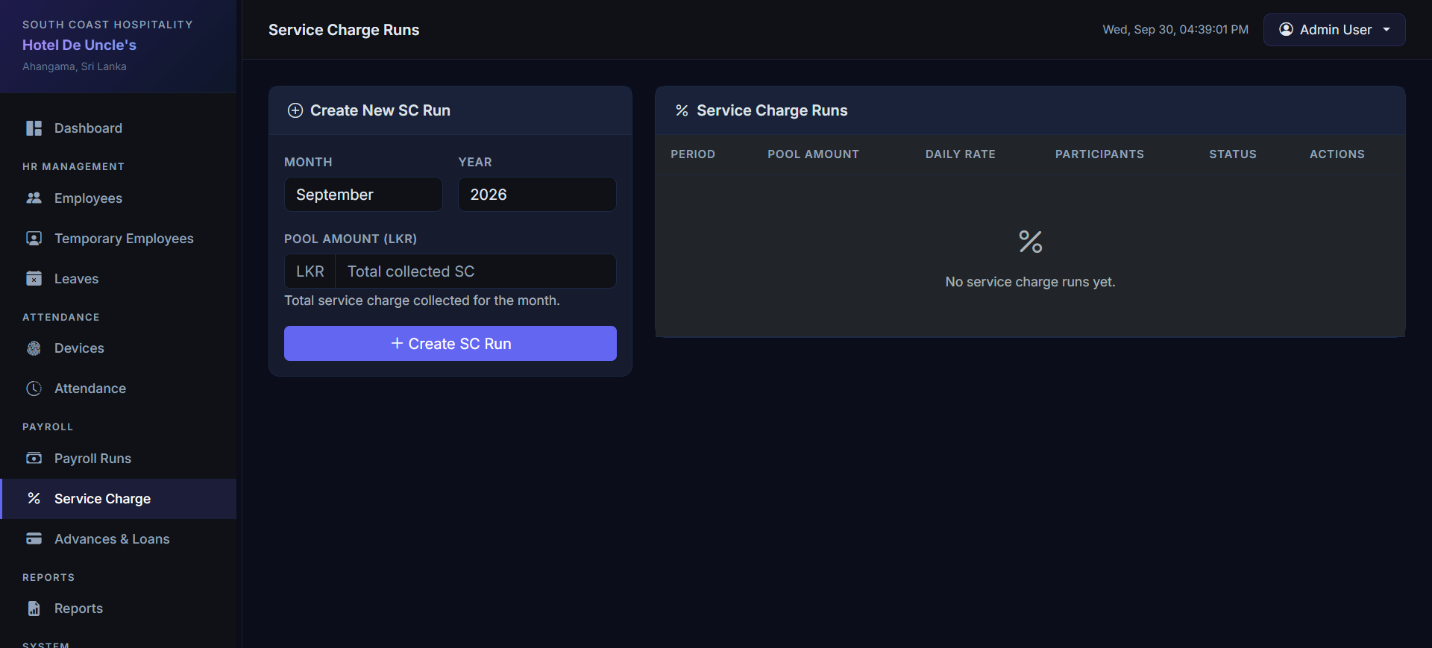1432x648 pixels.
Task: Click the POOL AMOUNT column header
Action: pyautogui.click(x=813, y=154)
